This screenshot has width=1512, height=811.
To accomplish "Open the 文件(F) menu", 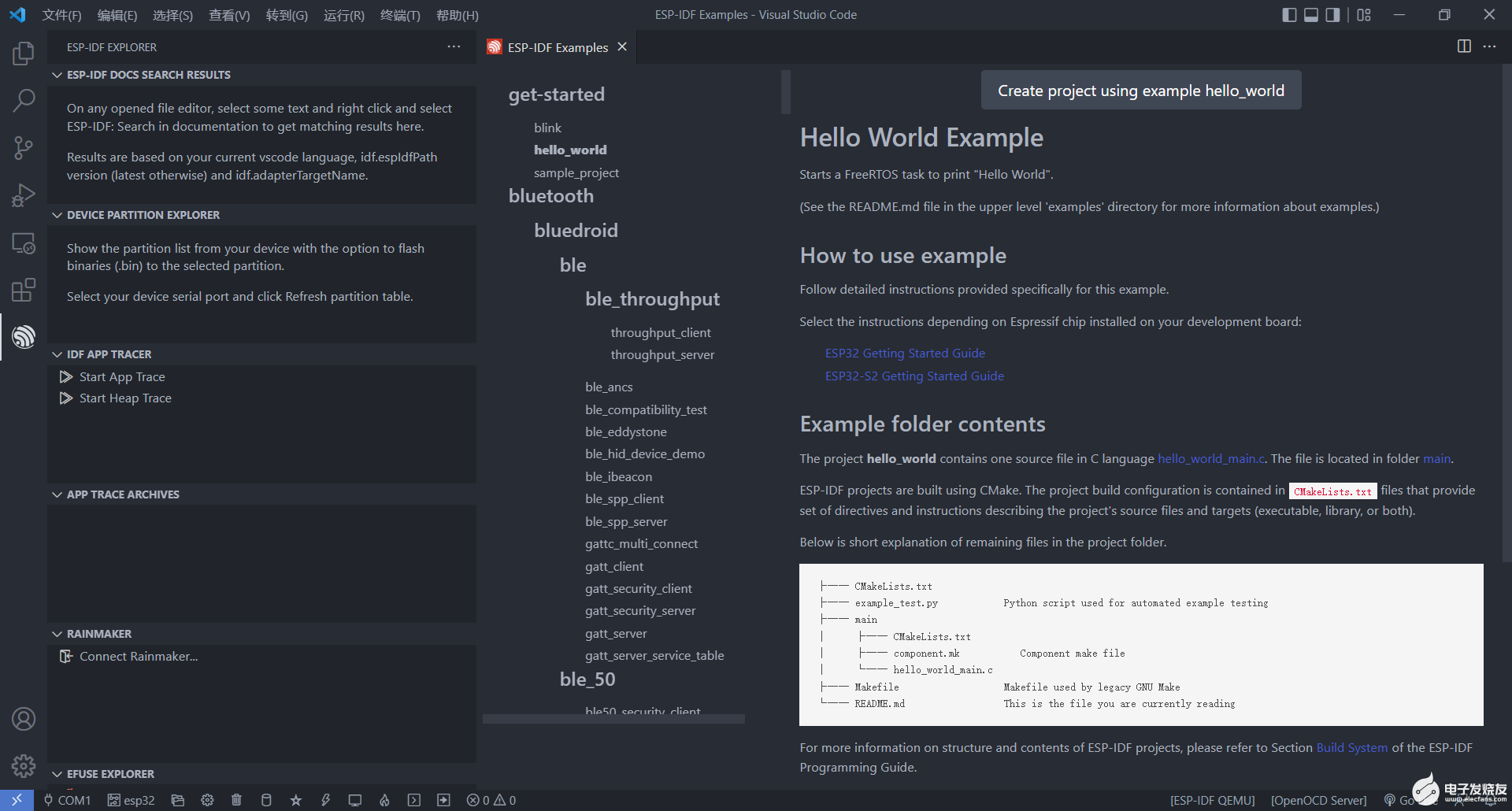I will tap(61, 15).
